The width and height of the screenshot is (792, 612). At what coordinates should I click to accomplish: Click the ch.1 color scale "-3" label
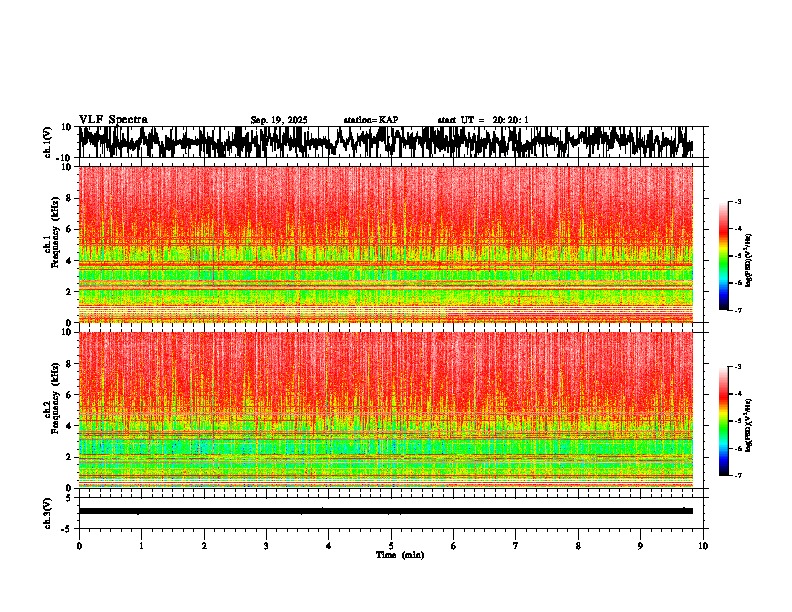(x=737, y=202)
